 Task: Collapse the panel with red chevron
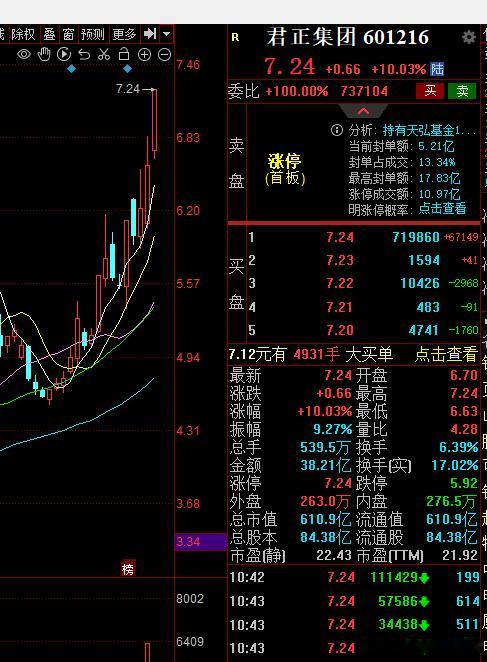click(x=364, y=111)
